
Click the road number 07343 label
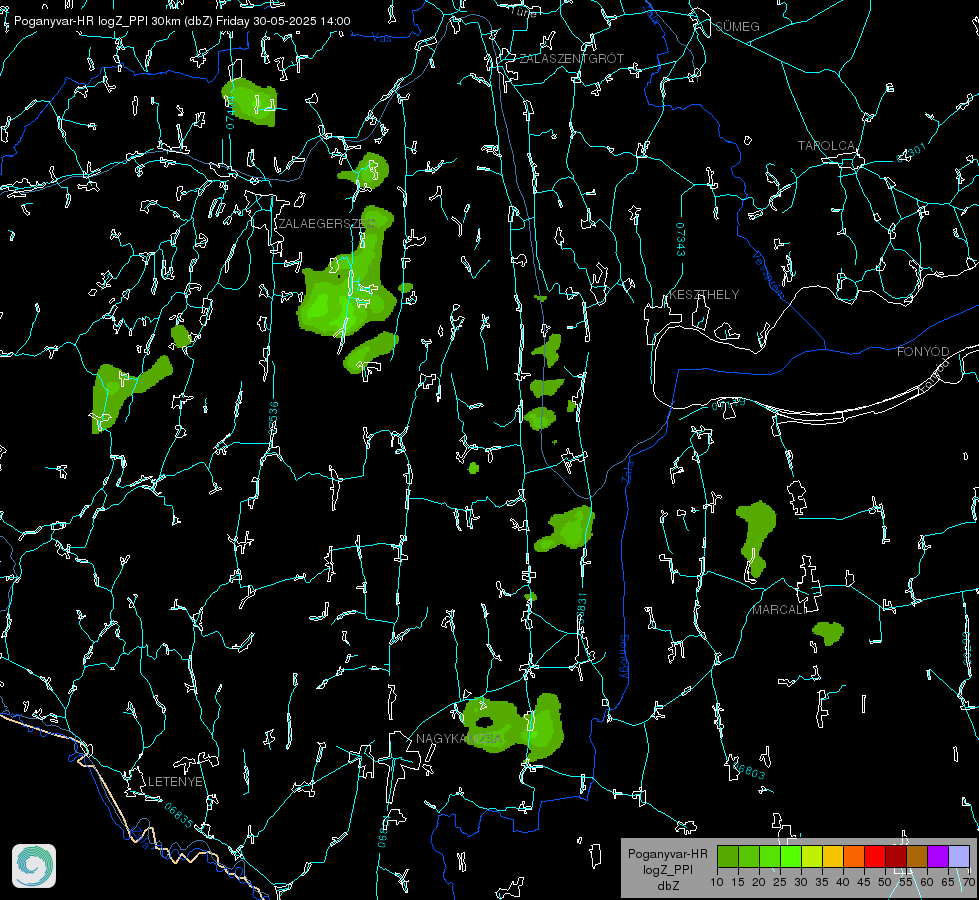coord(681,239)
